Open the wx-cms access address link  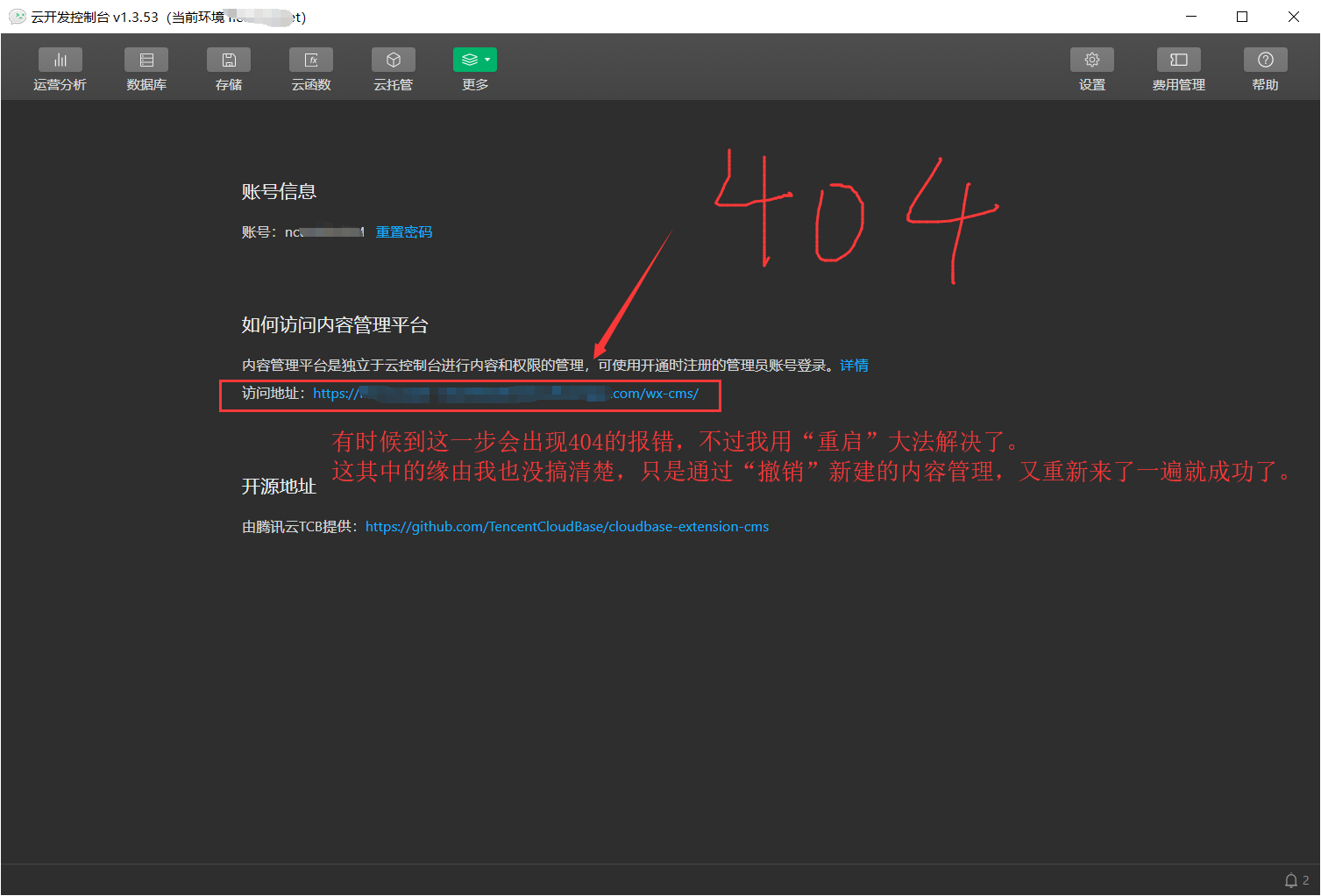pos(506,394)
